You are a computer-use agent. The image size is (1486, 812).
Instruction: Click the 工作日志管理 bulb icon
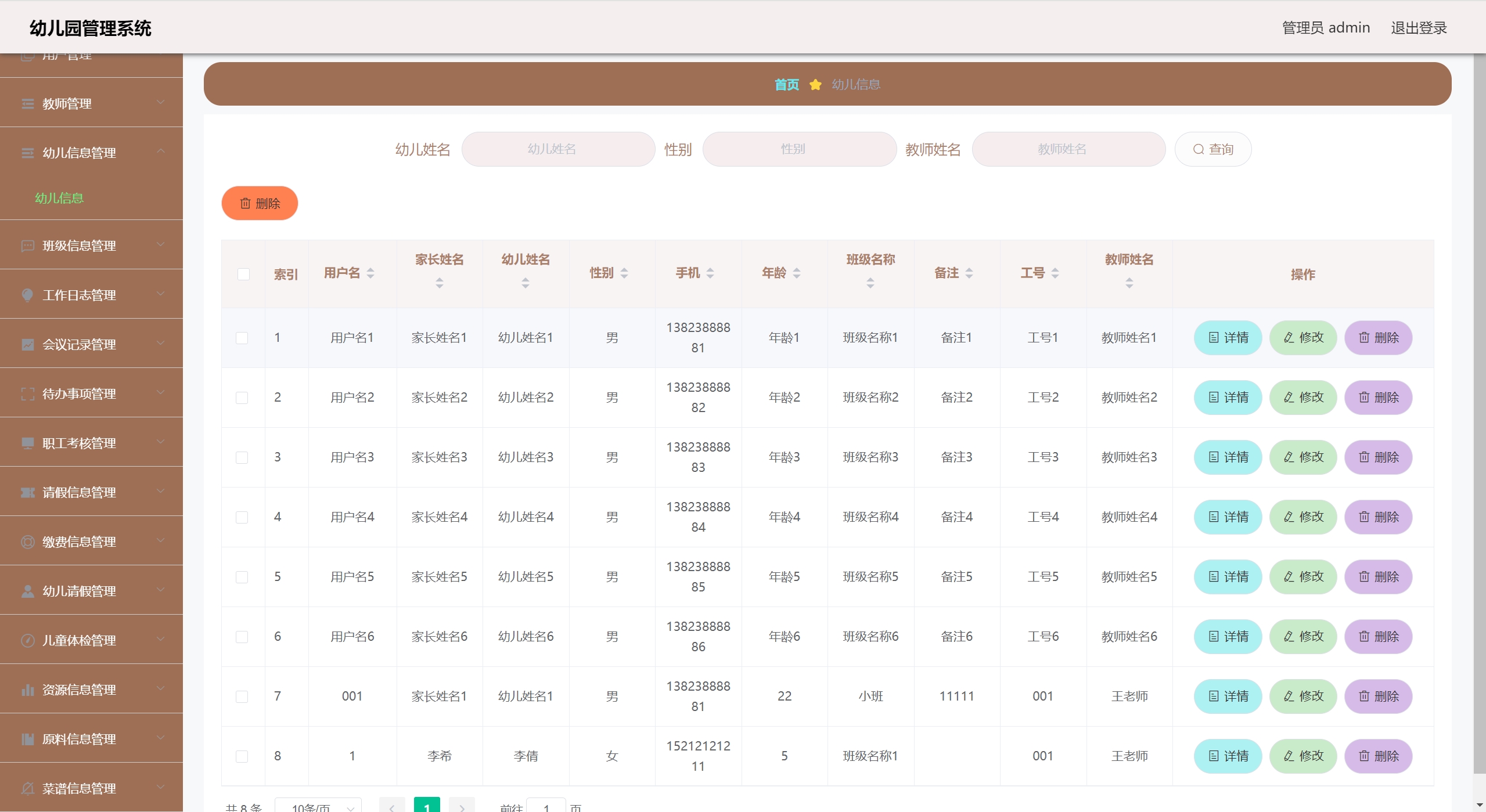coord(27,295)
